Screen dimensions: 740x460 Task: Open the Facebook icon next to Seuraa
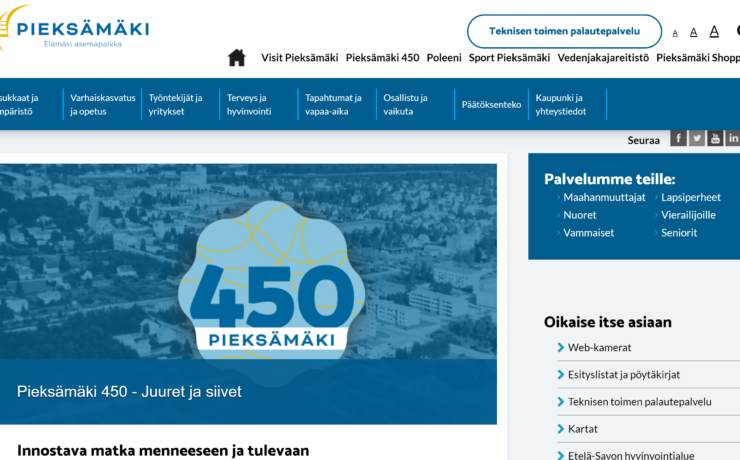678,138
